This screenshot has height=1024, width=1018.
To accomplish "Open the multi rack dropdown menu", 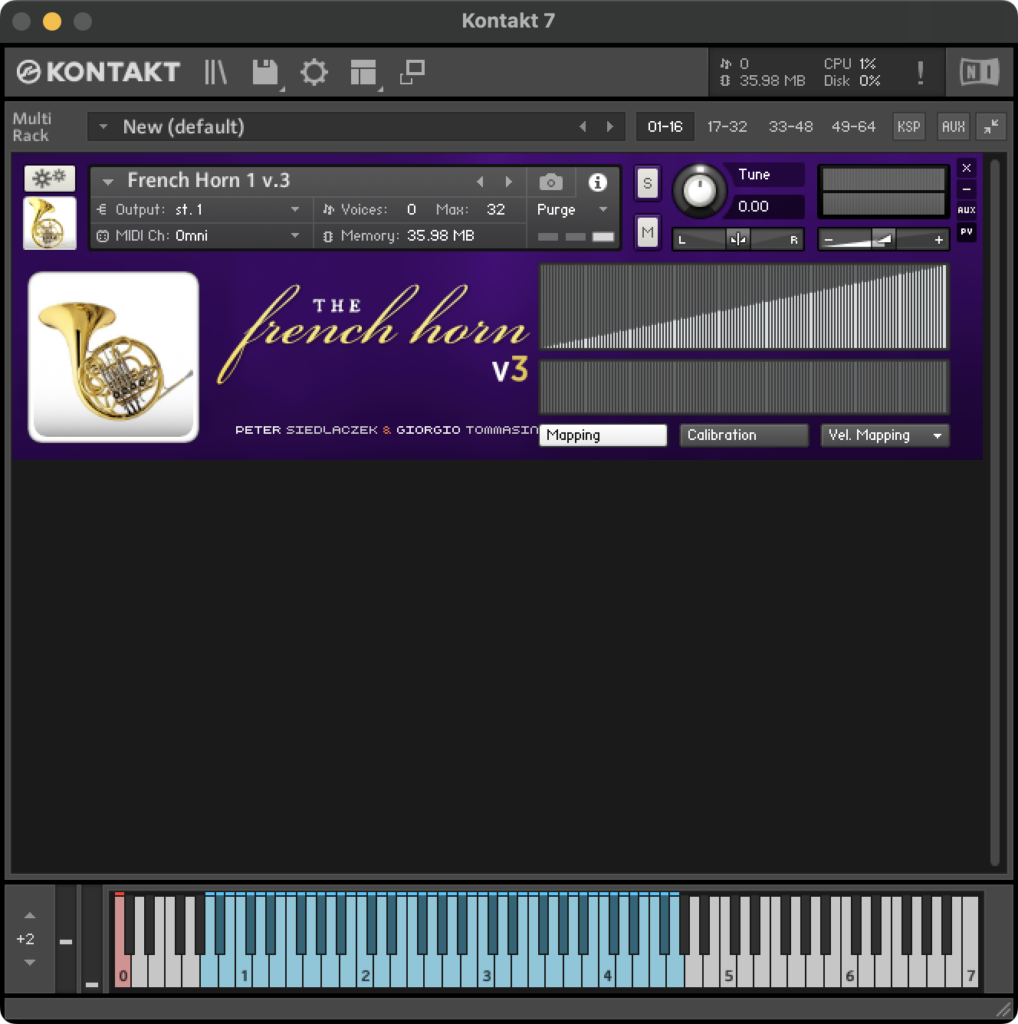I will 103,127.
